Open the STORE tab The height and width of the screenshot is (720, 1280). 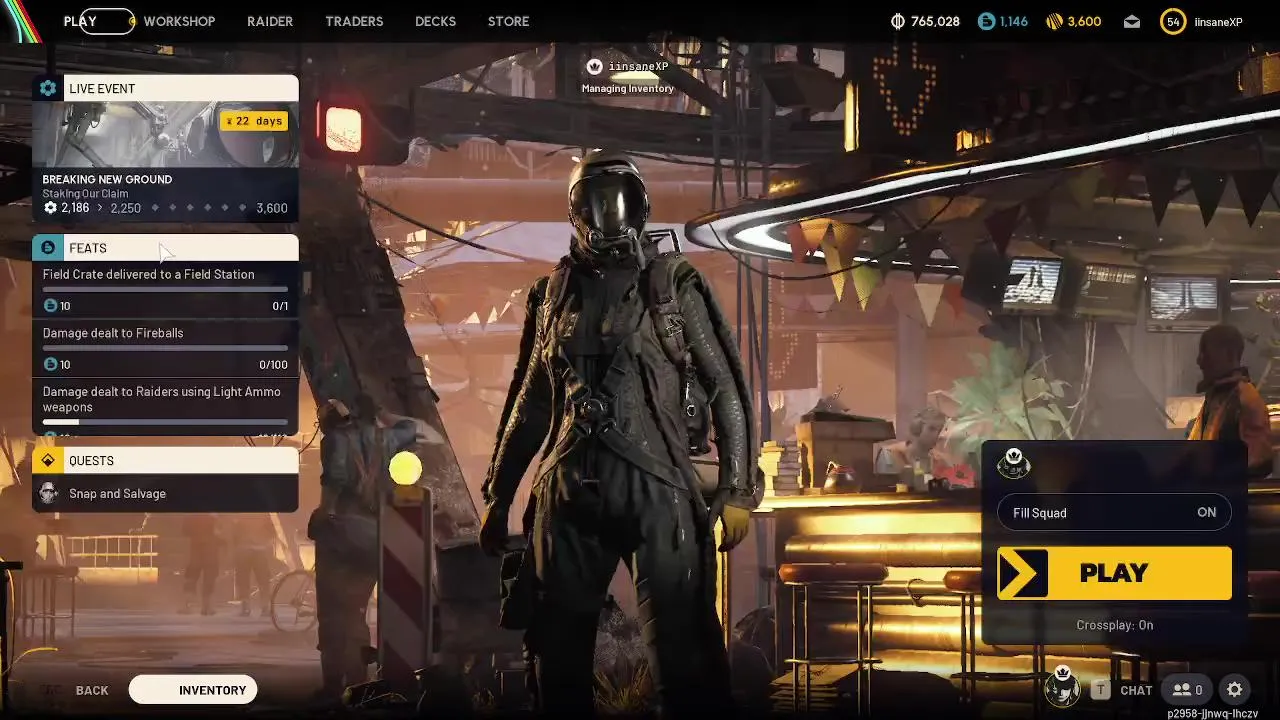click(x=508, y=21)
